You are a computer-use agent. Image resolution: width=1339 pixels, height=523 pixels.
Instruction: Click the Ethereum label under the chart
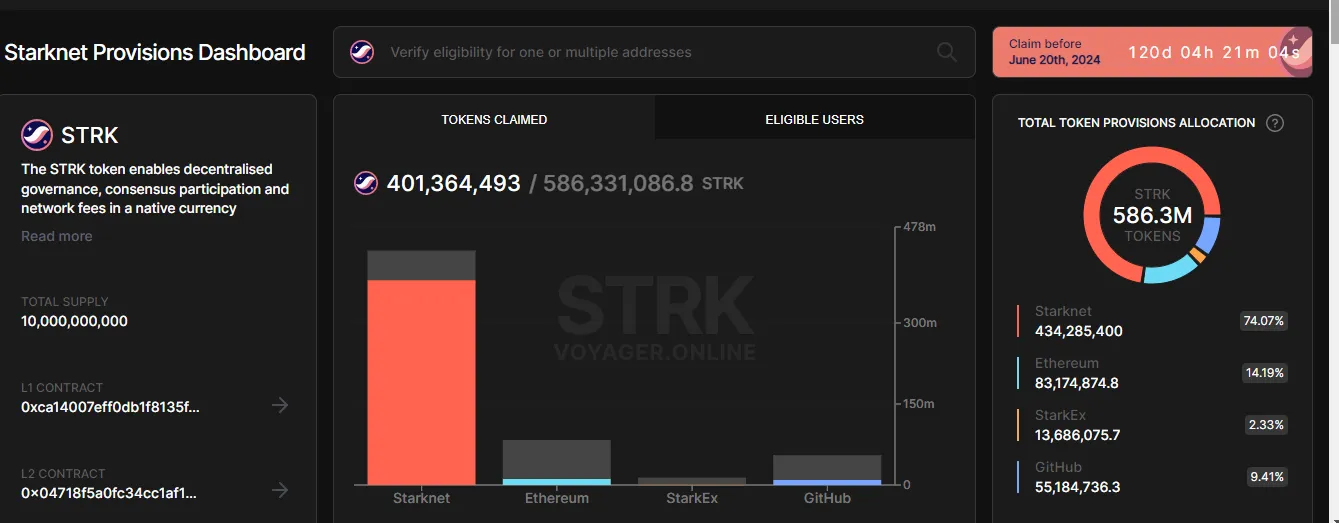point(556,498)
